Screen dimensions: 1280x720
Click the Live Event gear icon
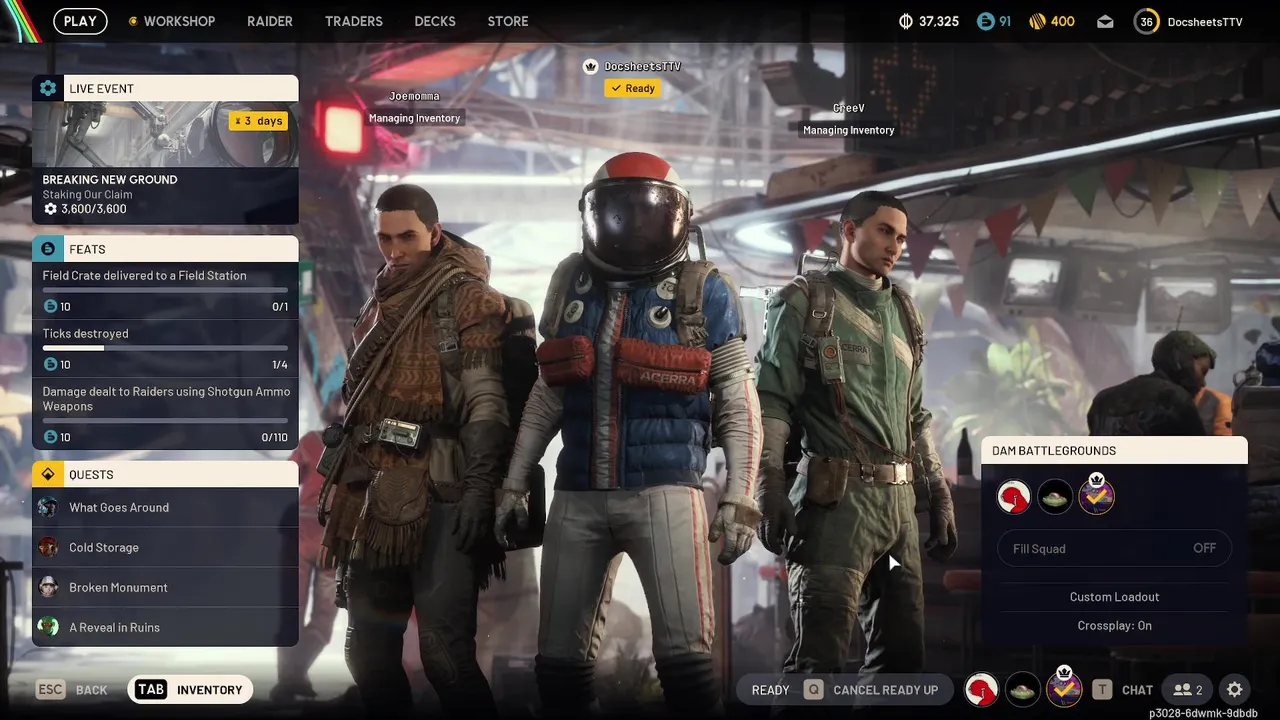pyautogui.click(x=48, y=88)
